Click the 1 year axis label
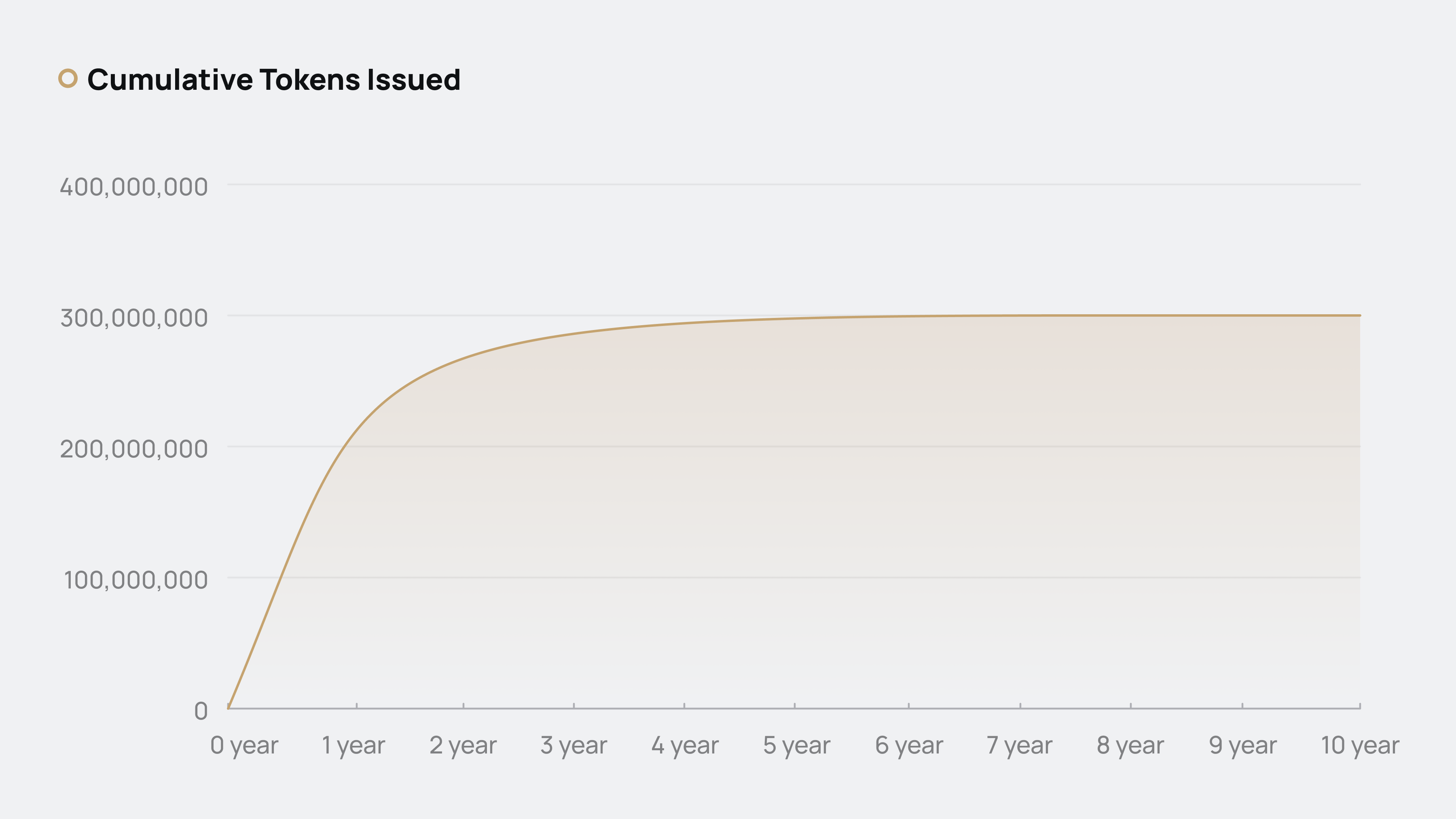 click(353, 745)
